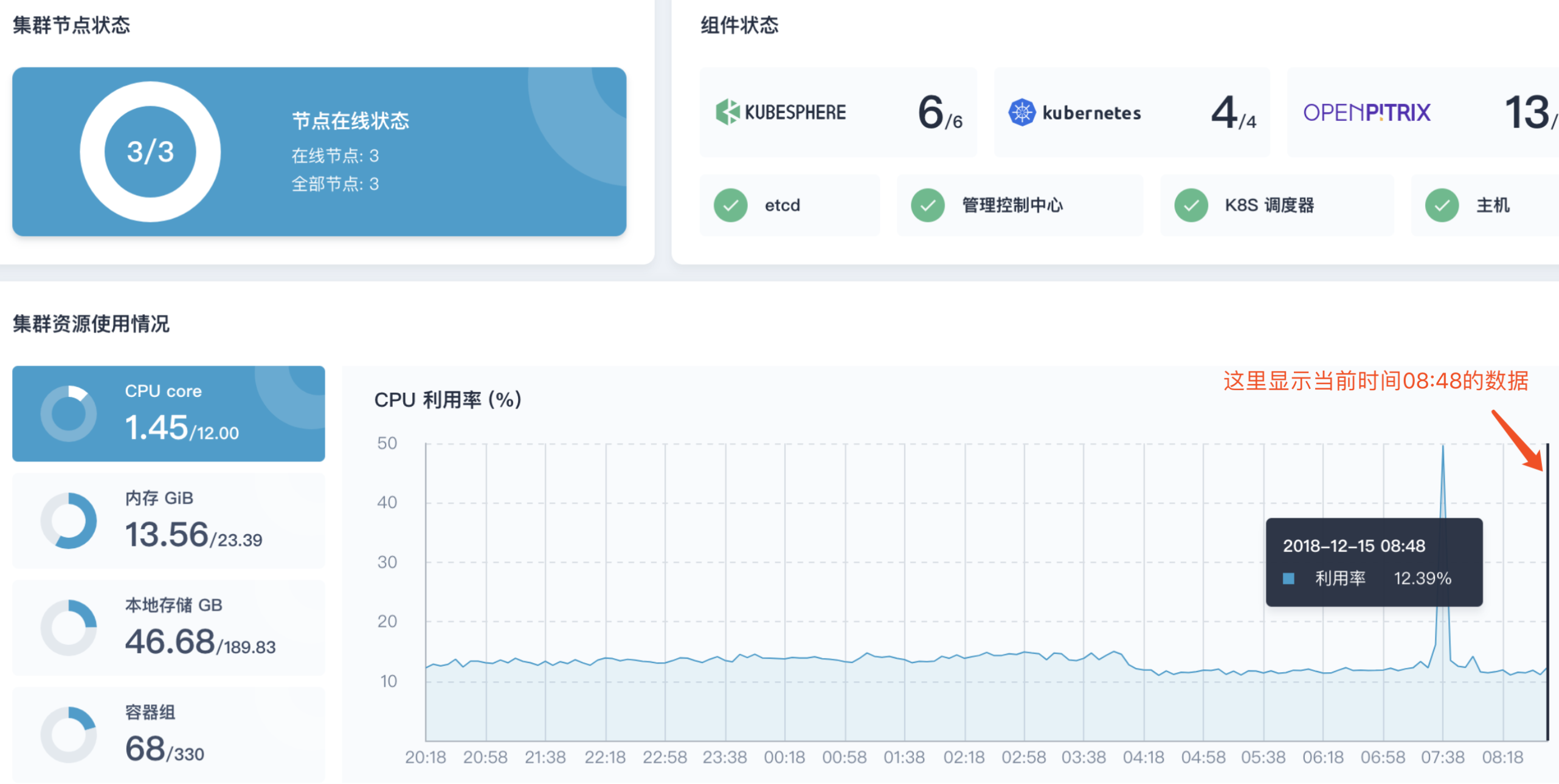Viewport: 1559px width, 784px height.
Task: Click the CPU spike peak near 07:38
Action: pyautogui.click(x=1442, y=447)
